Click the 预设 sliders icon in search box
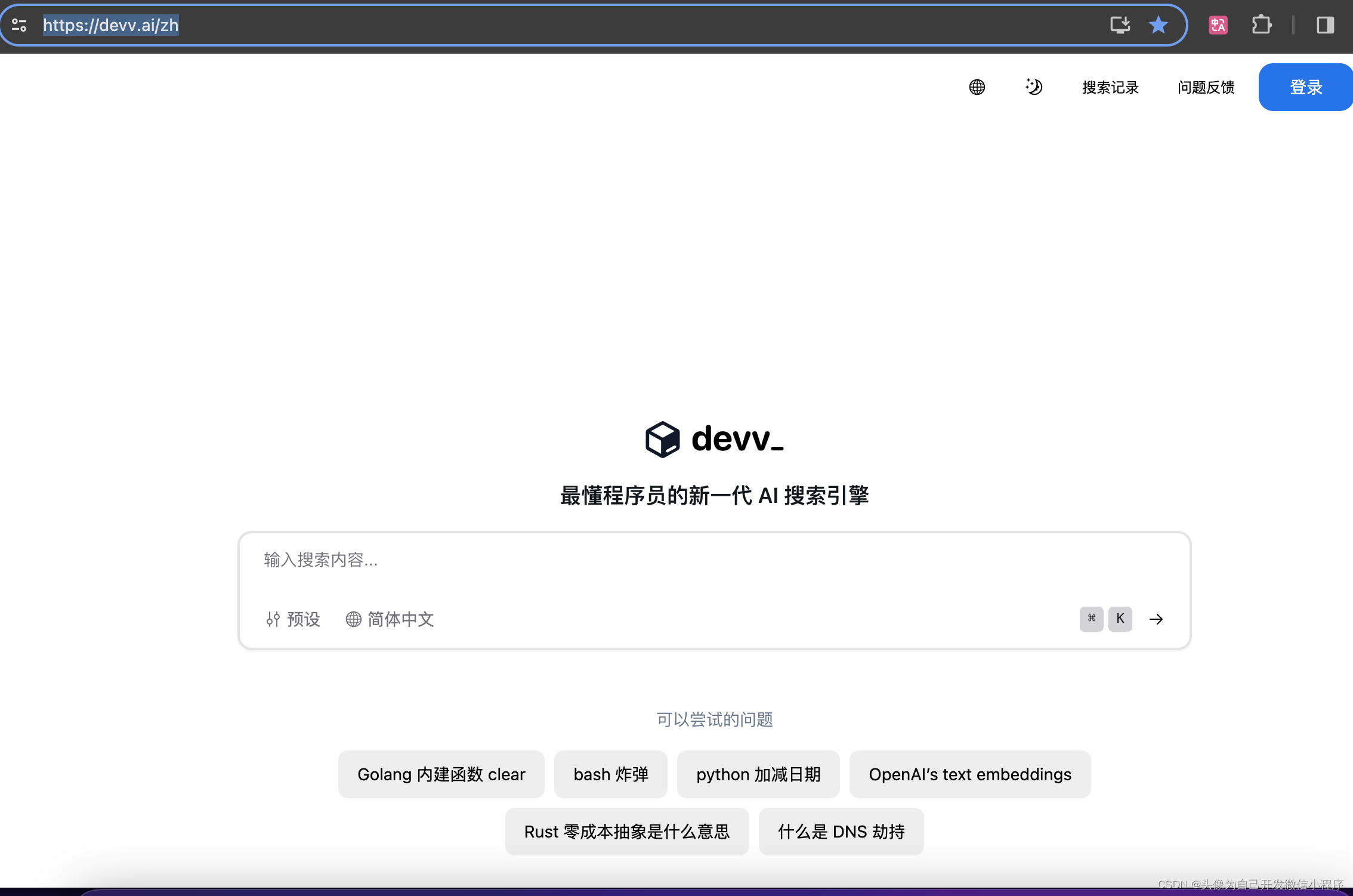The image size is (1353, 896). (x=273, y=619)
